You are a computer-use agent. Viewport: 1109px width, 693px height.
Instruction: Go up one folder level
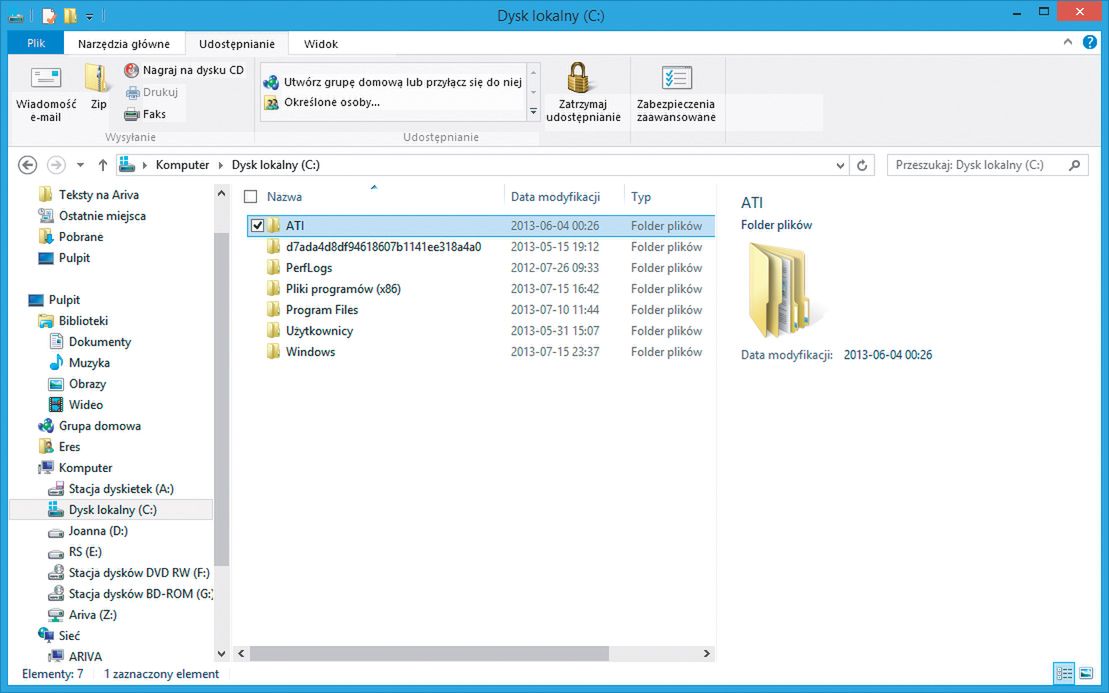pyautogui.click(x=103, y=165)
